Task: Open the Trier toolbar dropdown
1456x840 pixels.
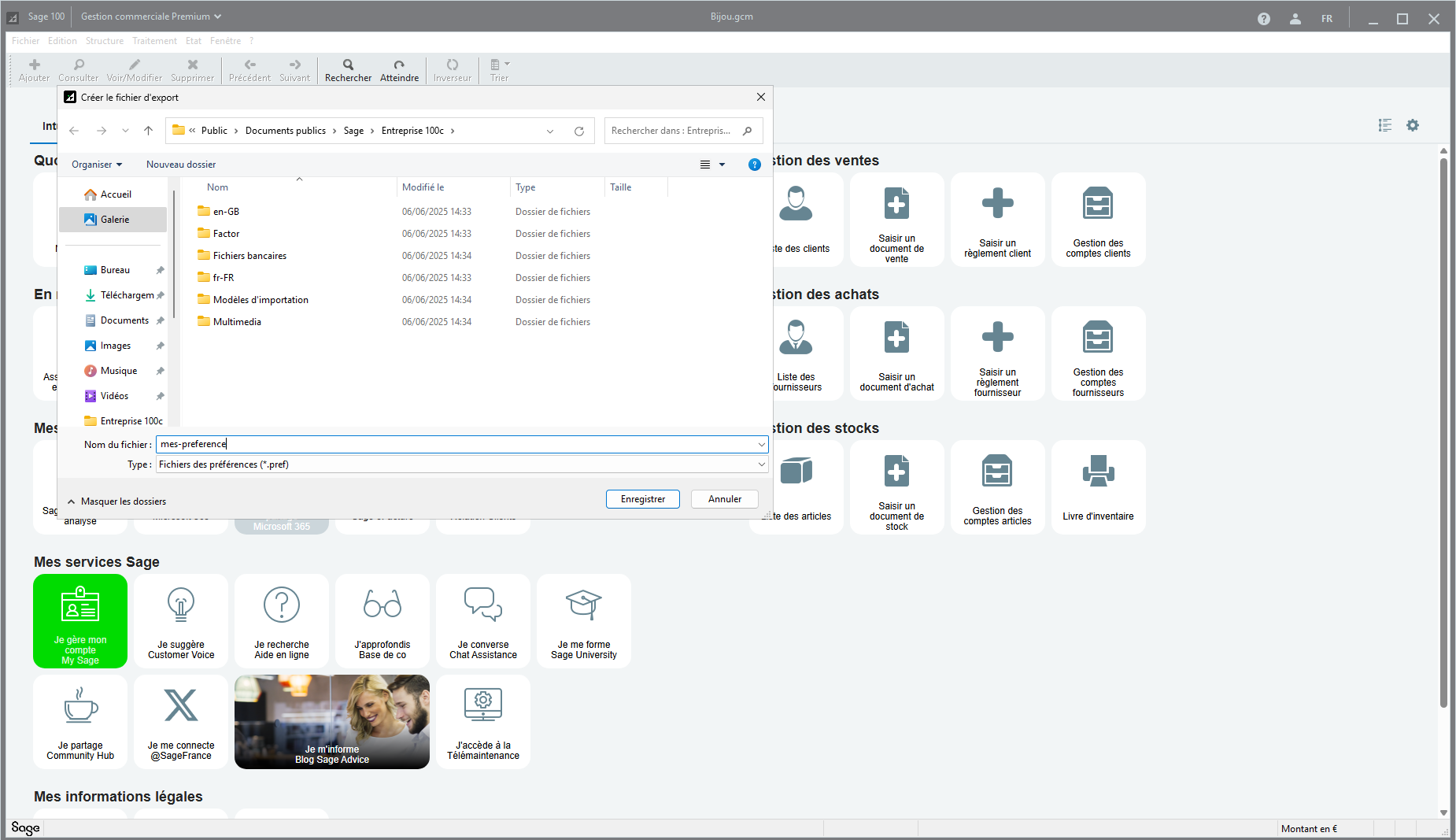Action: pyautogui.click(x=500, y=69)
